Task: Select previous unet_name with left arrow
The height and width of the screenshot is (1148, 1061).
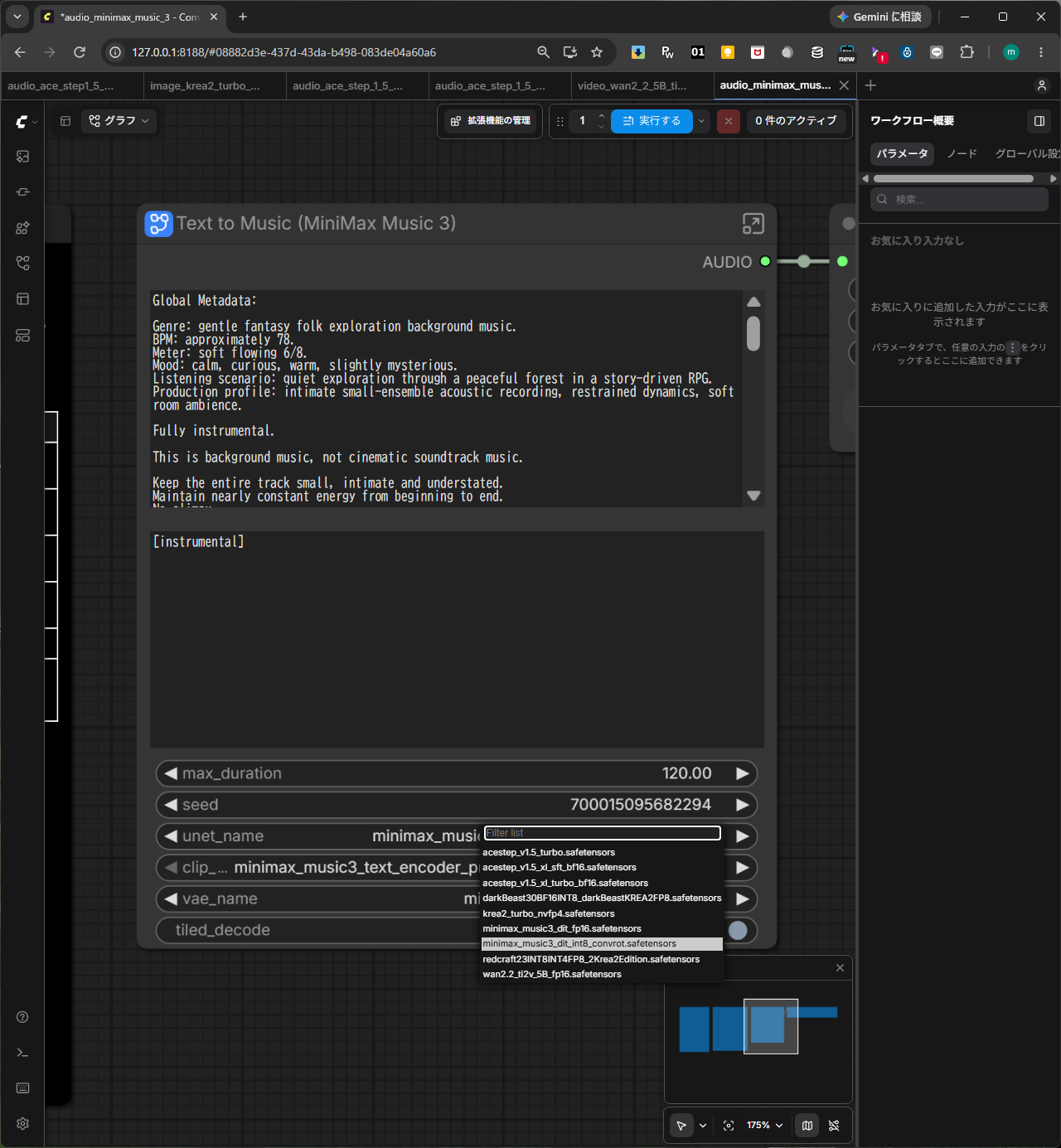Action: [171, 836]
